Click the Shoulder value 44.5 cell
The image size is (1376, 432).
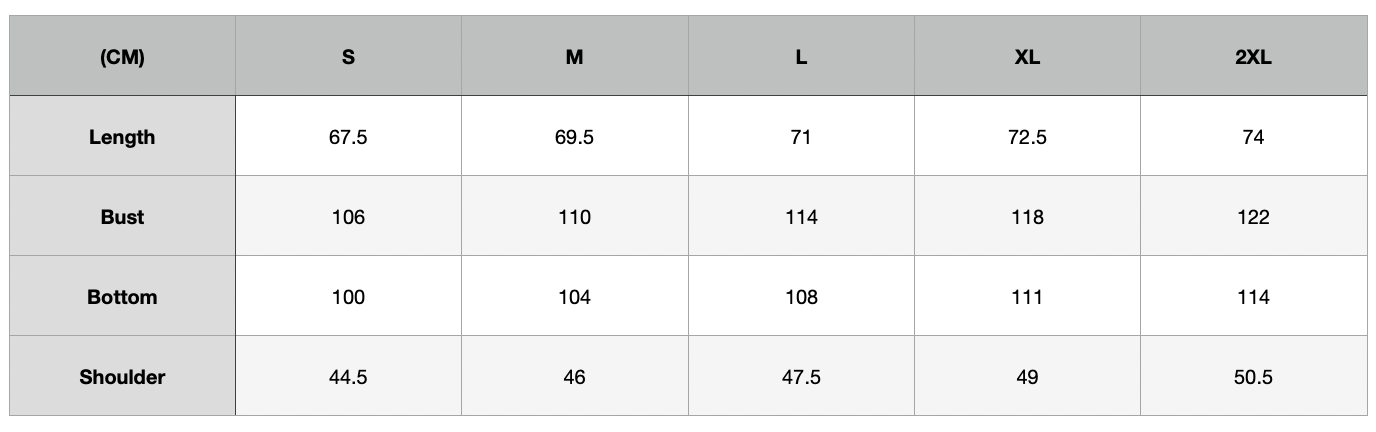click(x=348, y=377)
